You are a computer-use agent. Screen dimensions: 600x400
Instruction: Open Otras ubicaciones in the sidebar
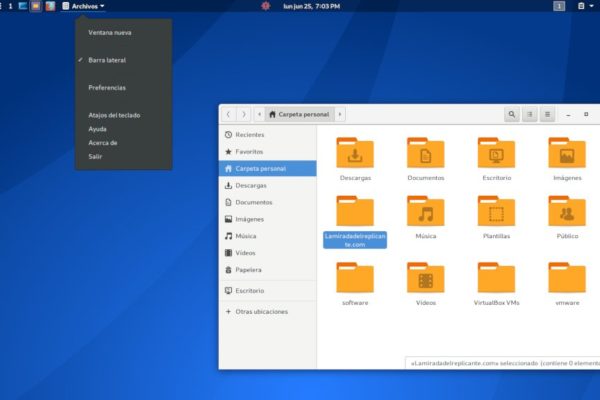point(261,311)
